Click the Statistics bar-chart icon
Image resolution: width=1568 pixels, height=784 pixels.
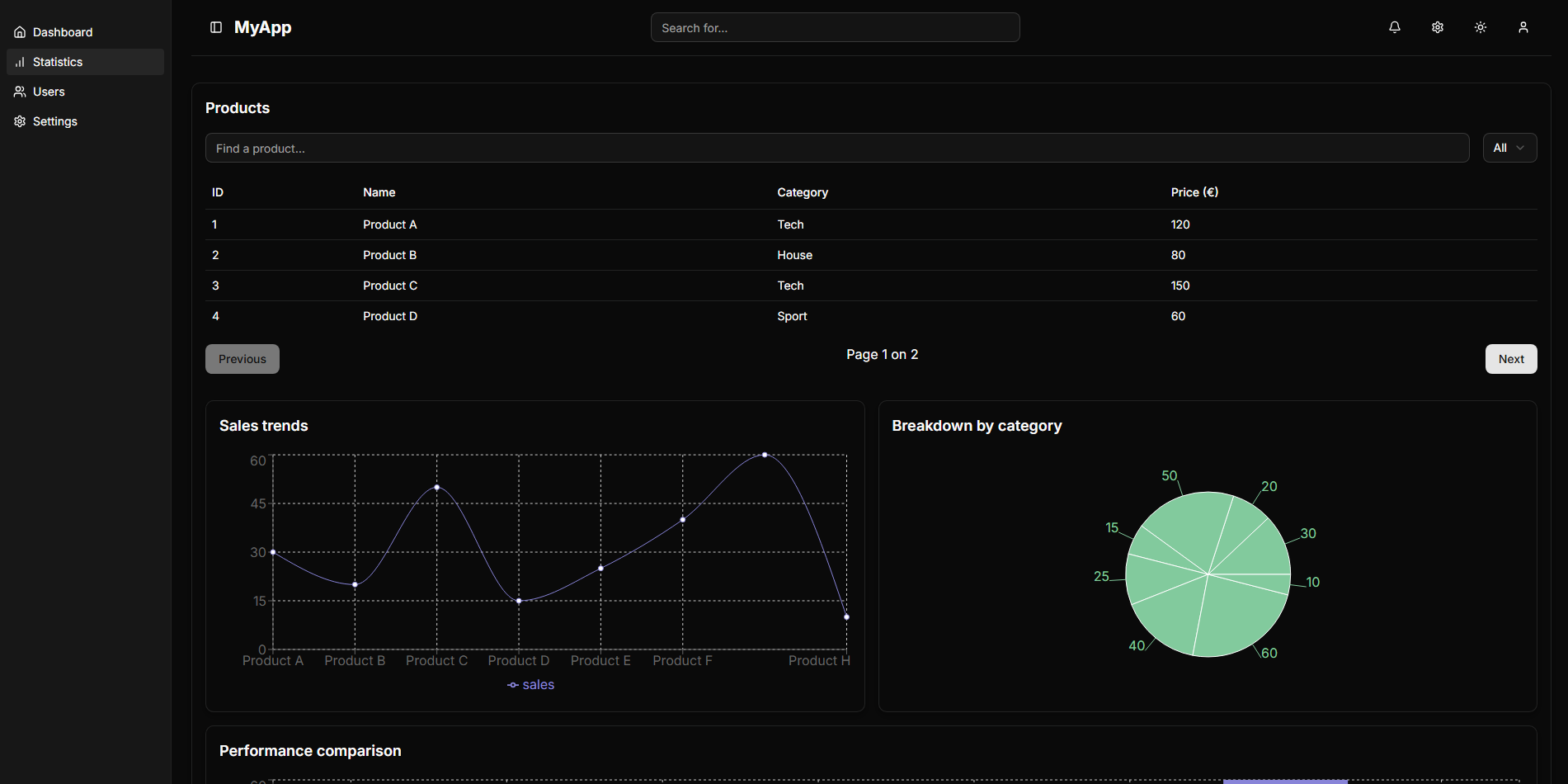20,62
